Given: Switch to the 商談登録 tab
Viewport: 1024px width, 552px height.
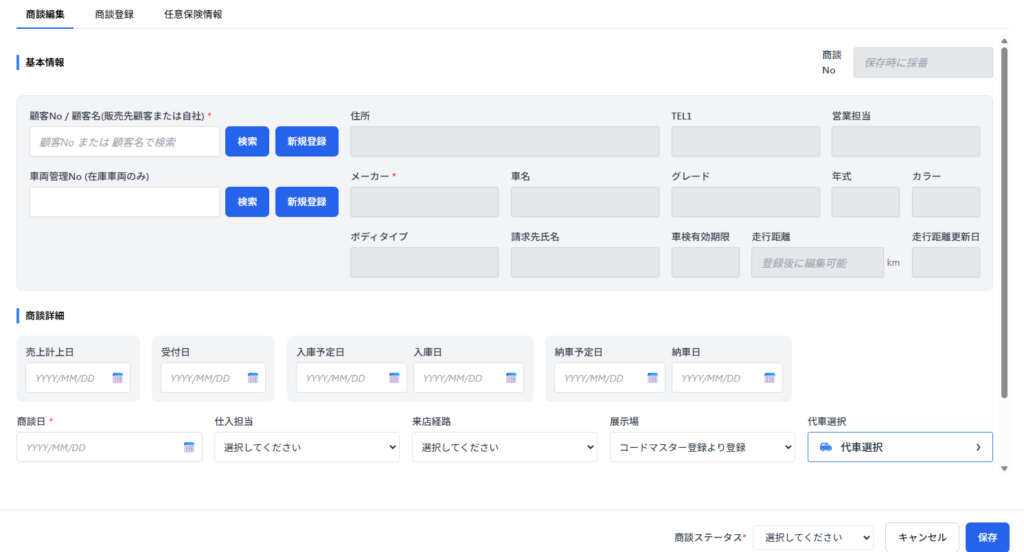Looking at the screenshot, I should pyautogui.click(x=114, y=15).
